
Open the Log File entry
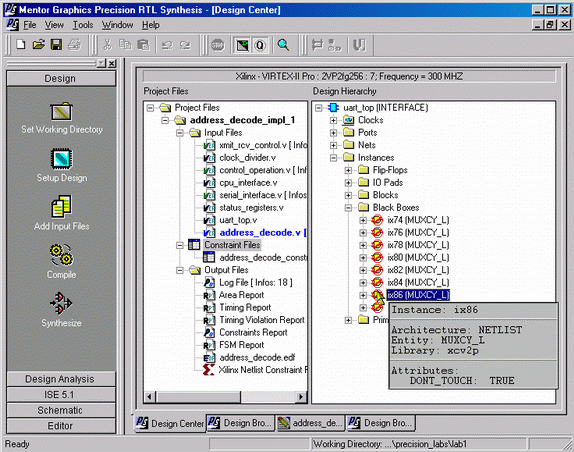point(256,283)
